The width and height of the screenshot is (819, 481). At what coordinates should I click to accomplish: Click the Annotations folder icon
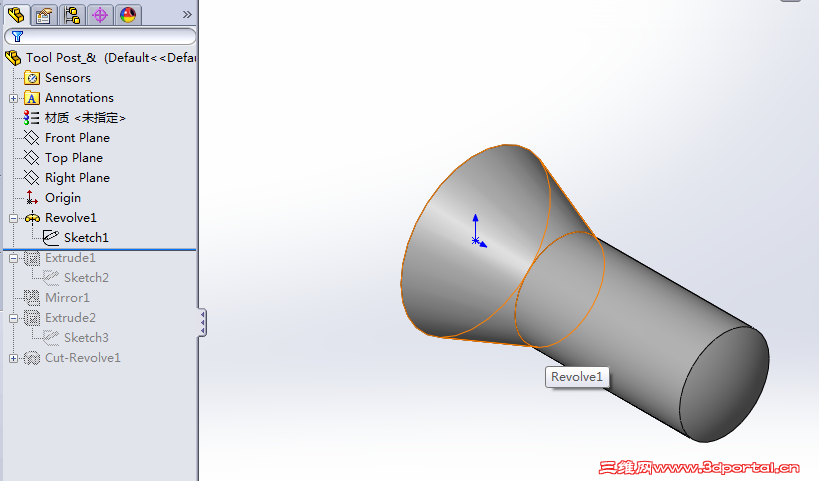point(32,98)
